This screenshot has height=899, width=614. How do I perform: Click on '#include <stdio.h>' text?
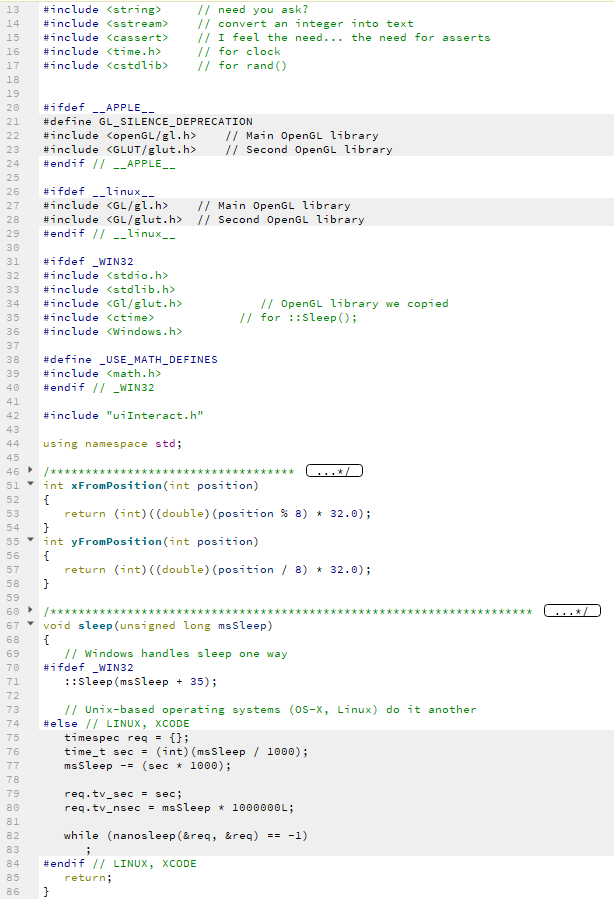[x=105, y=276]
